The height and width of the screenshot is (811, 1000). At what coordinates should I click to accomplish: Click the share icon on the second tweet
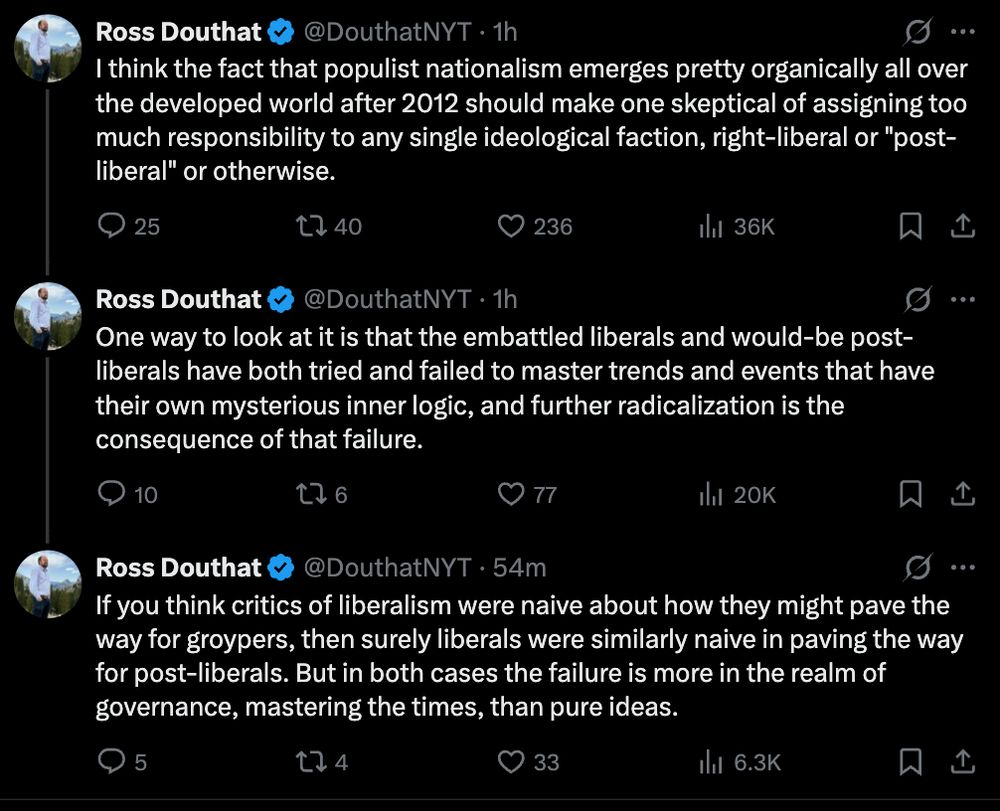[x=963, y=493]
